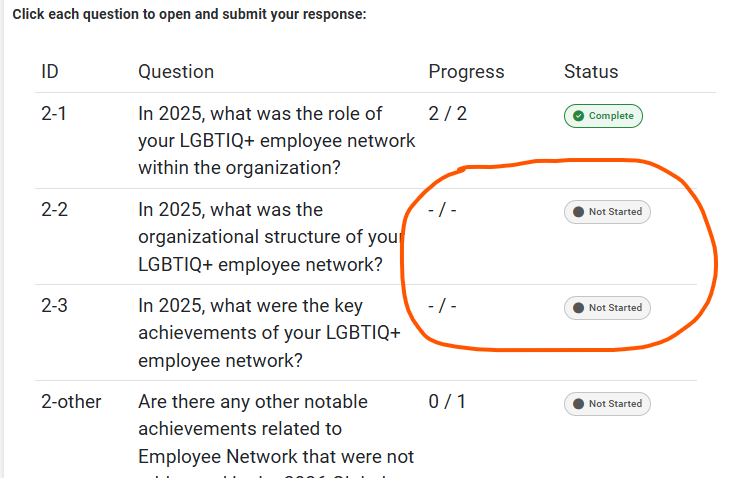Select the Complete status badge for question 2-1
Screen dimensions: 737x478
[x=603, y=116]
